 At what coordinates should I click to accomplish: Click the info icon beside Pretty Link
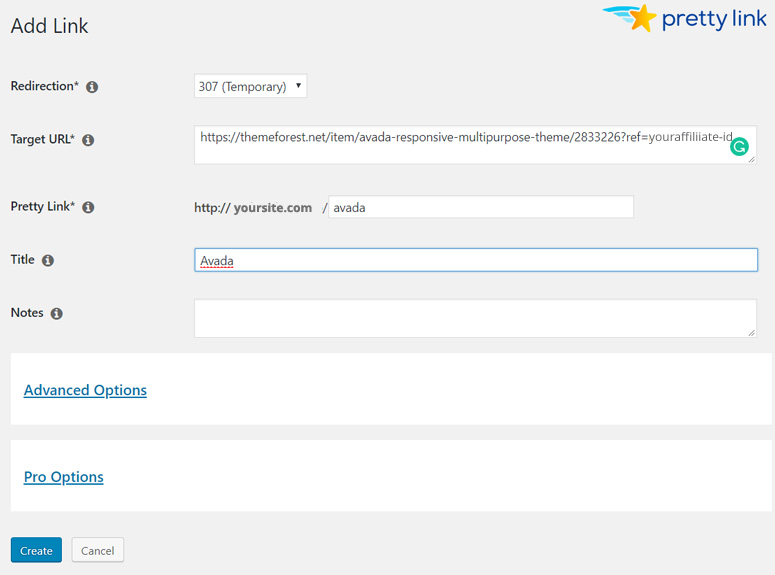click(x=88, y=207)
